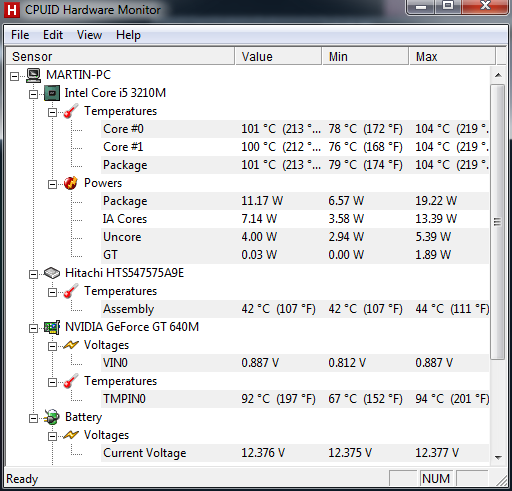Screen dimensions: 512x491
Task: Click the NUM status bar indicator
Action: tap(436, 479)
